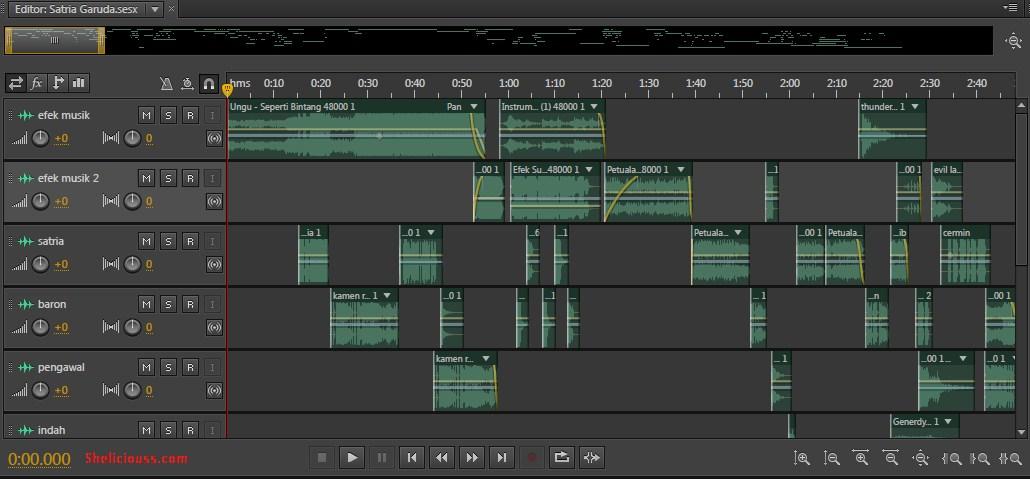
Task: Toggle the metronome icon
Action: 166,83
